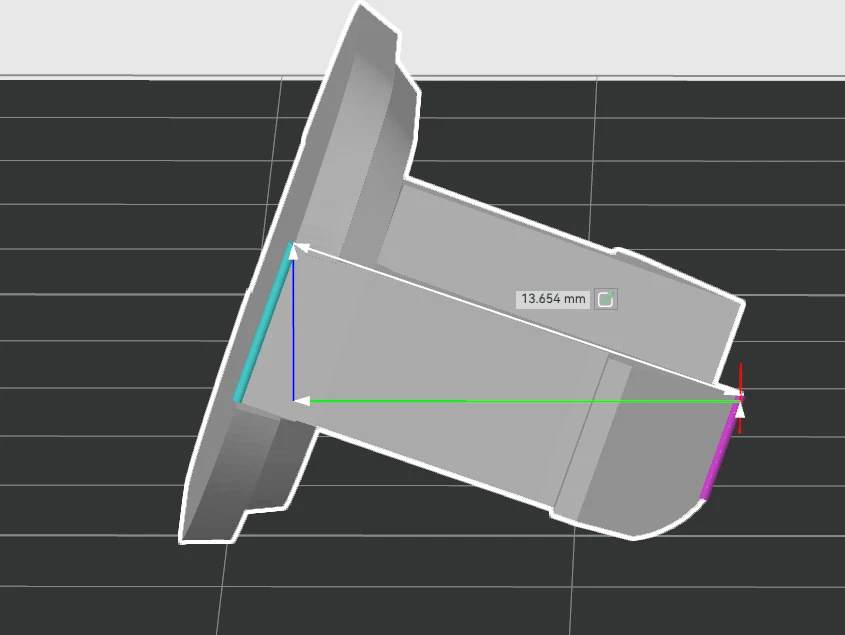Click the copy icon beside the measurement

pyautogui.click(x=606, y=299)
